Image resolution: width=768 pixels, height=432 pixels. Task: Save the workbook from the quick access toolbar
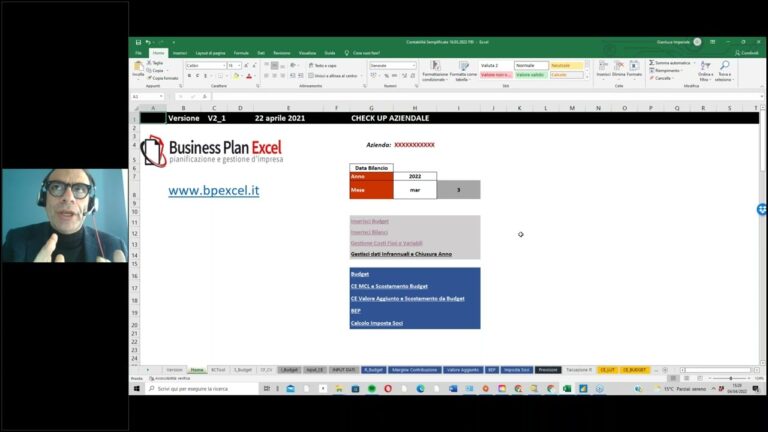point(138,43)
